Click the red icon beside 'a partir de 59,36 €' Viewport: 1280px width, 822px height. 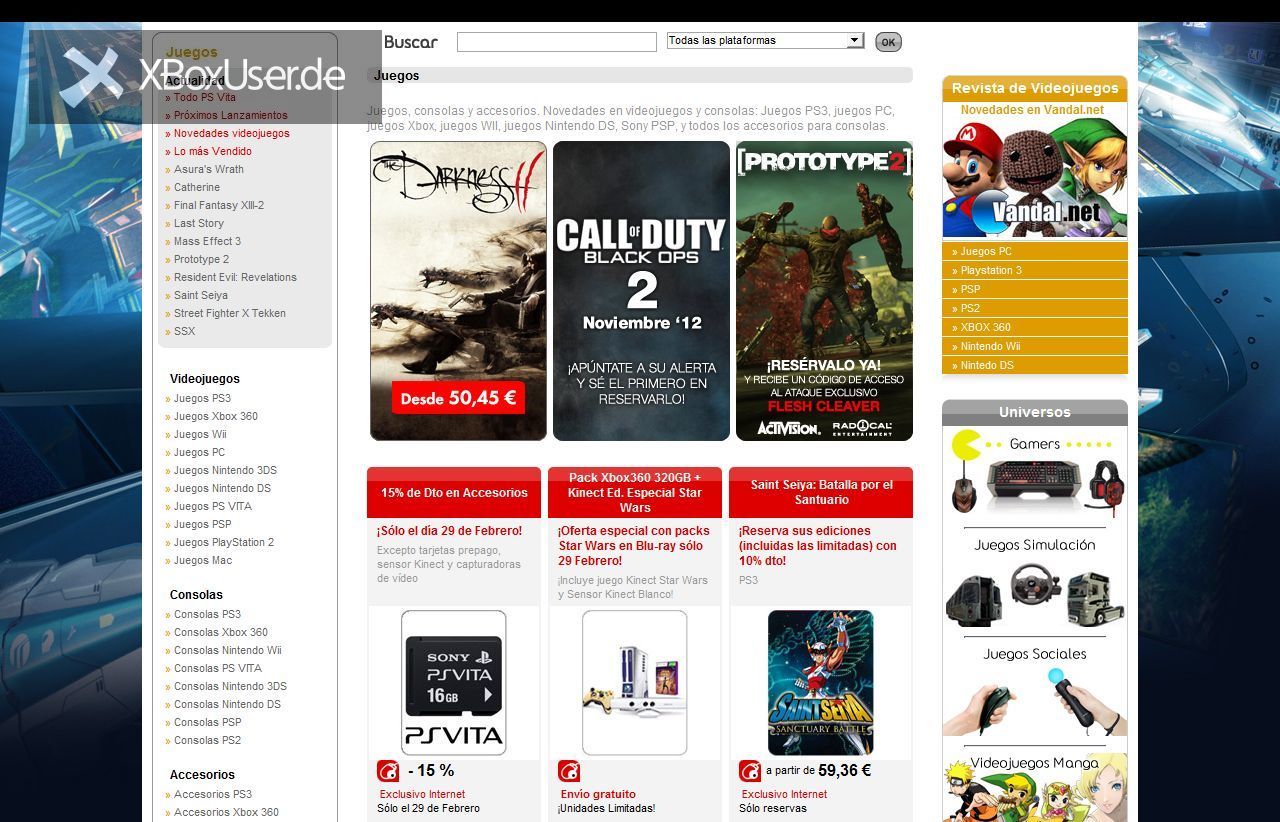[750, 771]
